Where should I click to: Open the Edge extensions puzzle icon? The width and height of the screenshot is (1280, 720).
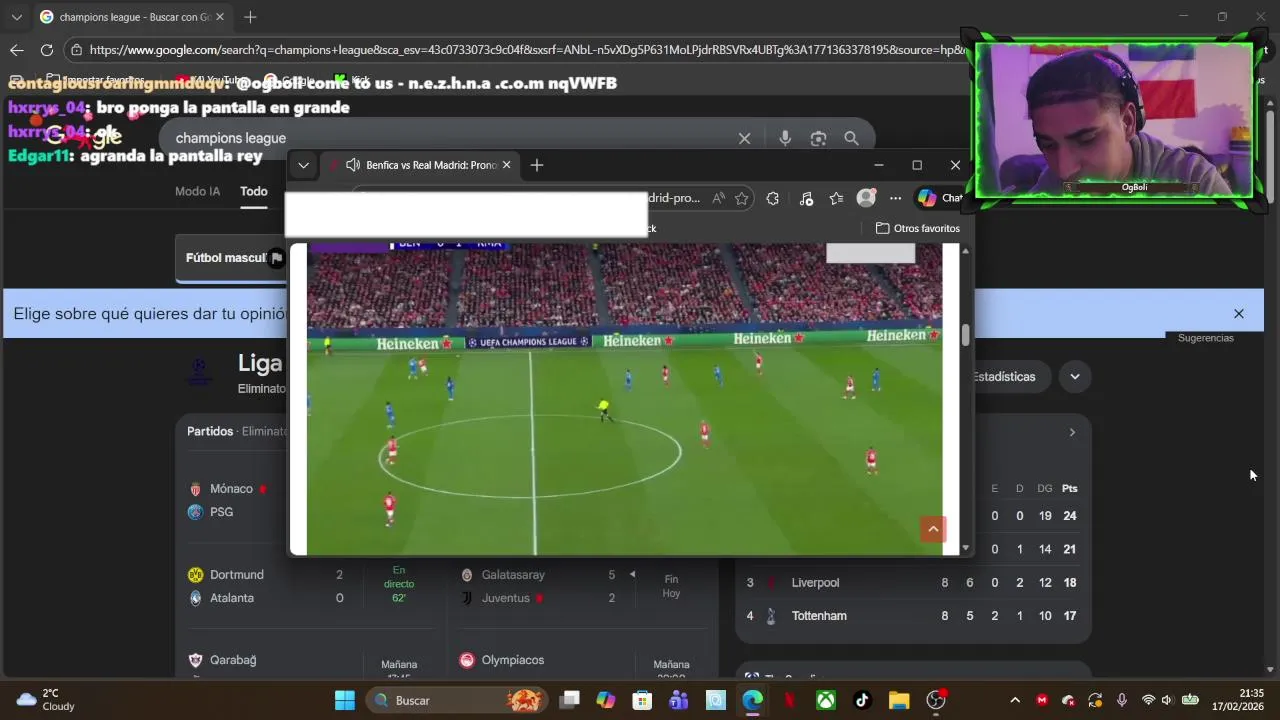[772, 198]
